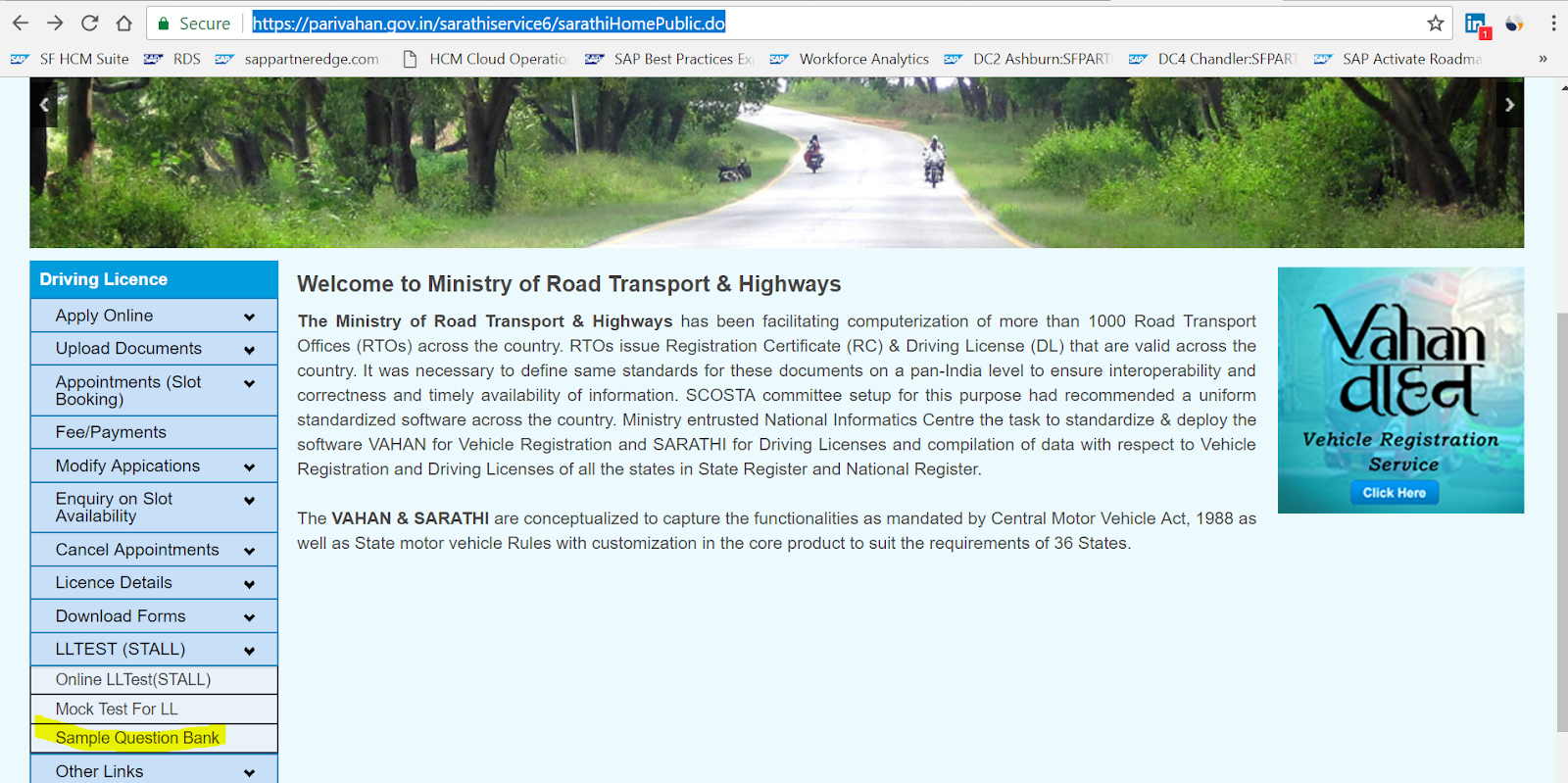Click the page's vertical scrollbar thumb

coord(1561,522)
